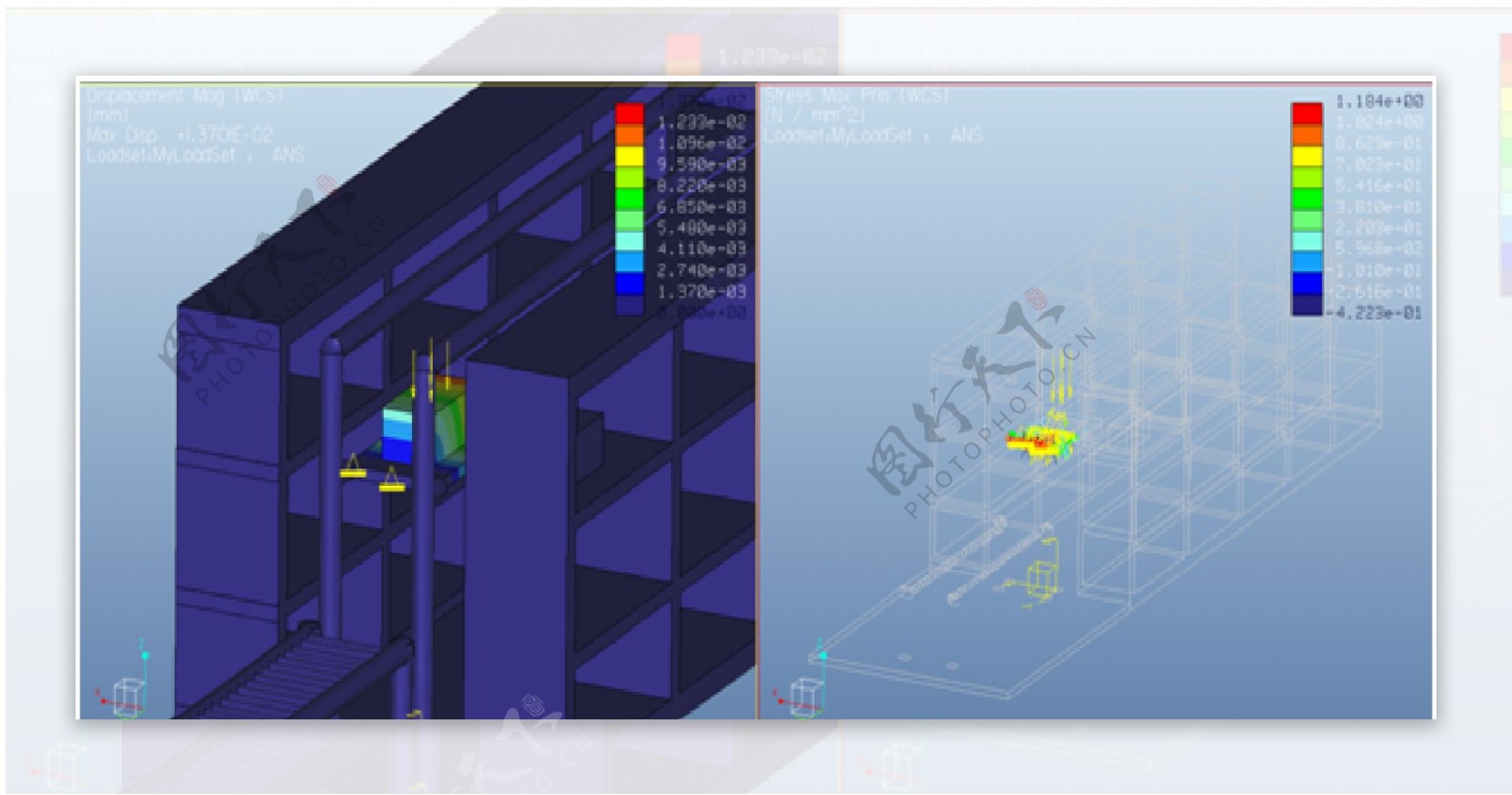1512x795 pixels.
Task: Pick the pure blue swatch in displacement legend
Action: tap(629, 285)
